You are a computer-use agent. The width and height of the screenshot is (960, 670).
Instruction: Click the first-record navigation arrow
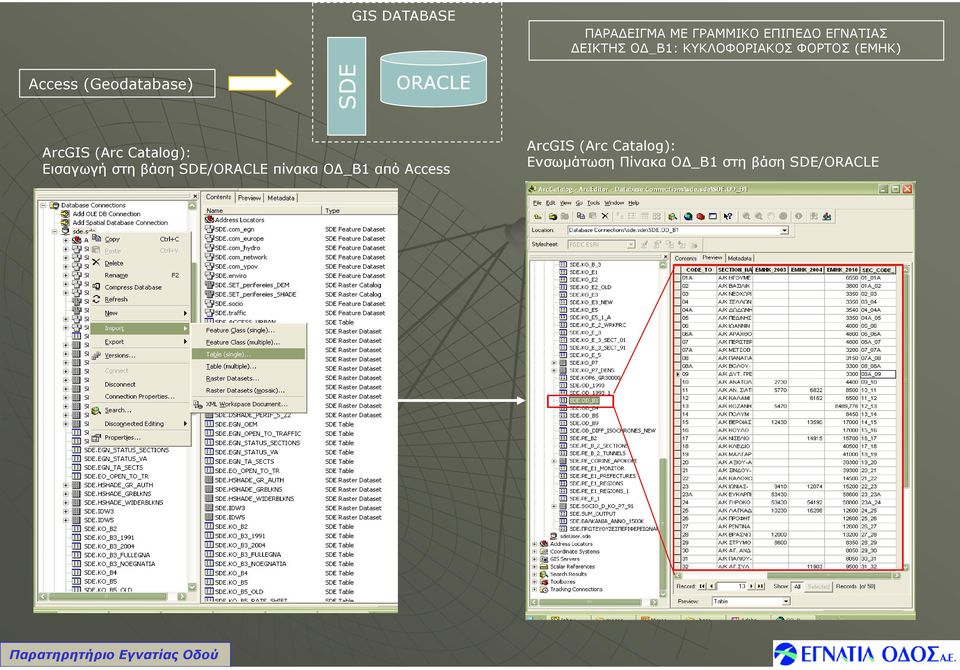click(x=702, y=586)
